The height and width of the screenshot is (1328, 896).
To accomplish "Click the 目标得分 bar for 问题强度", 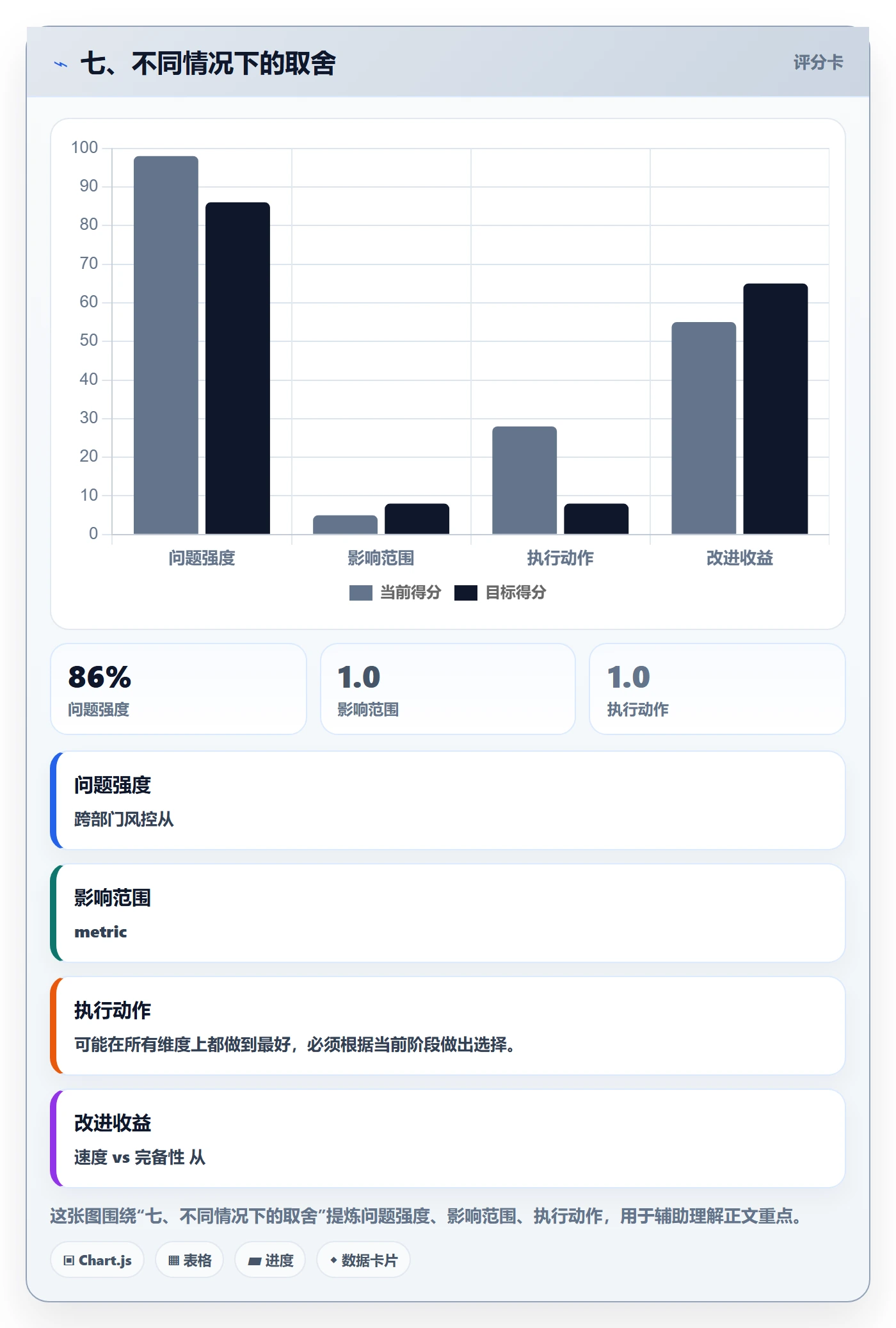I will point(237,368).
